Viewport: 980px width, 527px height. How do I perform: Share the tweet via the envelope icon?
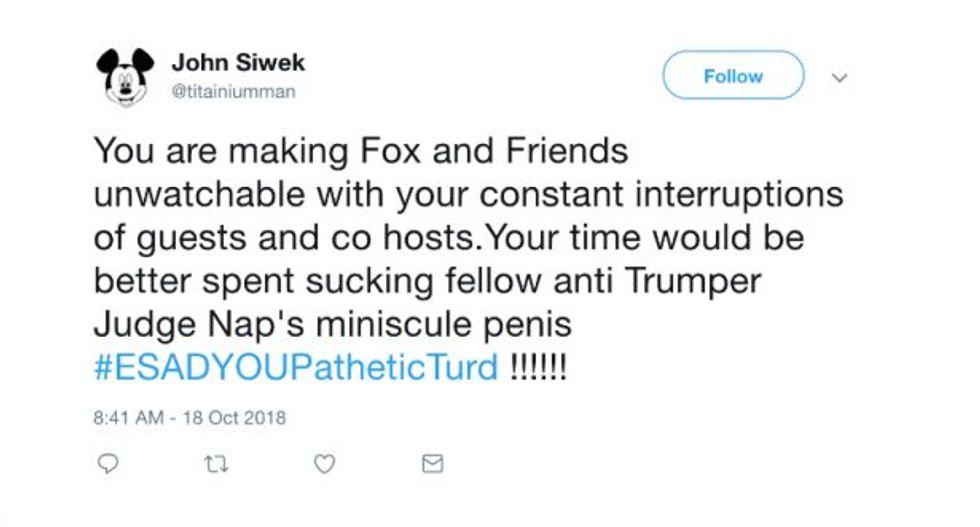coord(432,463)
